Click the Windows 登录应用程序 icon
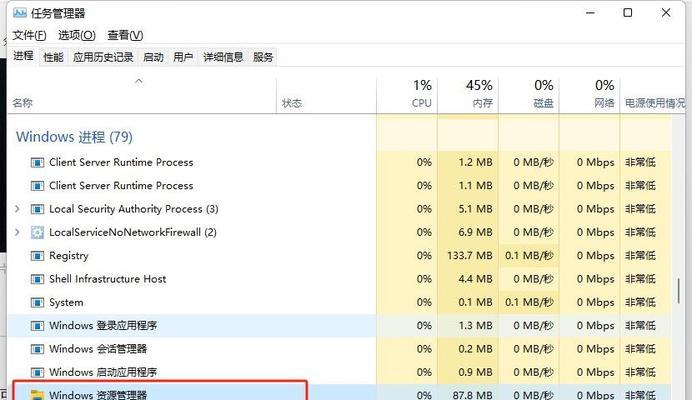Viewport: 692px width, 400px height. (x=37, y=326)
